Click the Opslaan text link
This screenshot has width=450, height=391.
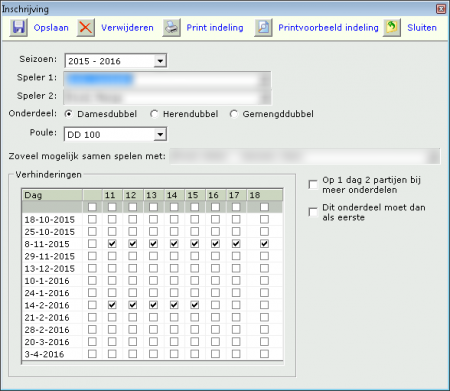51,28
